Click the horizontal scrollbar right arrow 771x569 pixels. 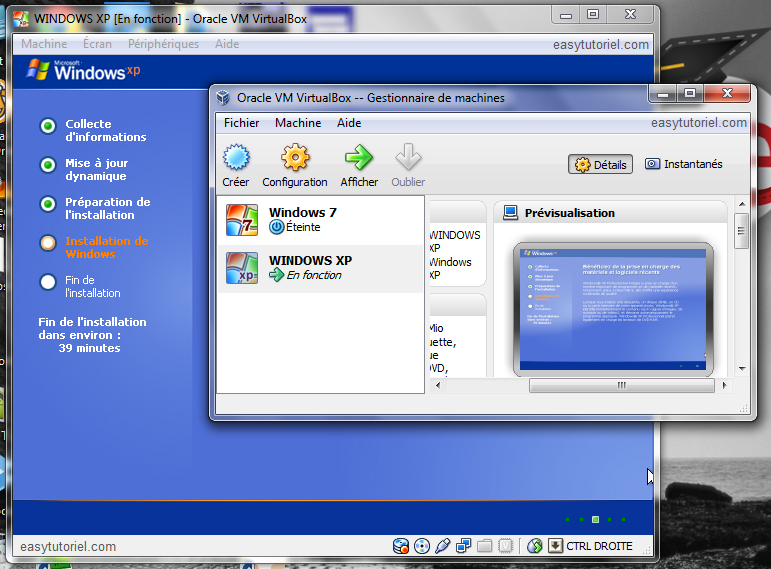(725, 386)
